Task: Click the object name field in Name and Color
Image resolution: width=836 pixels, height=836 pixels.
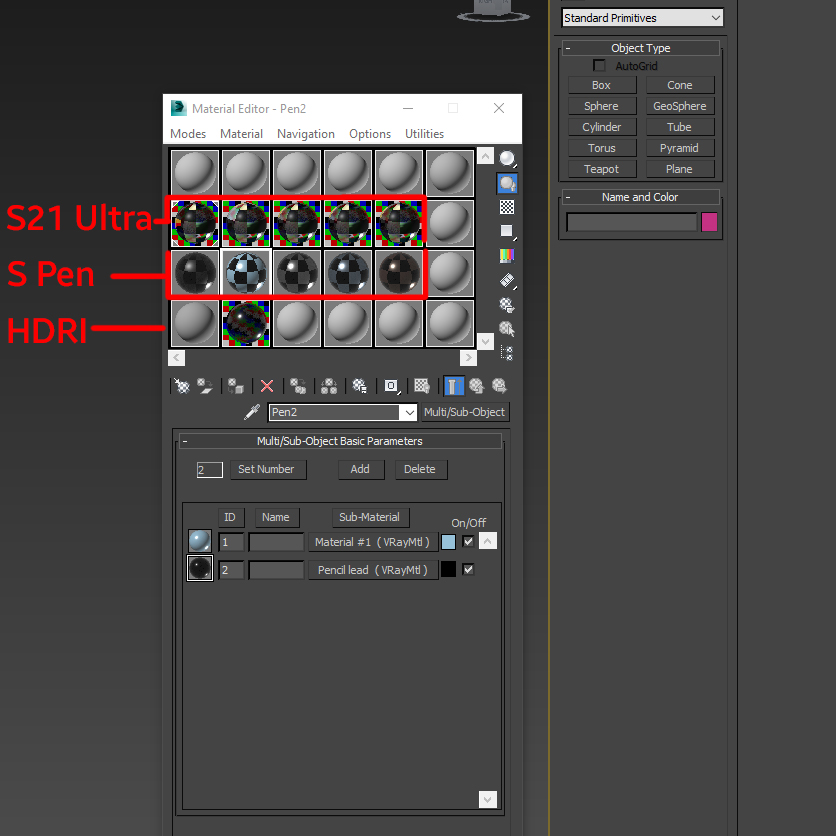Action: (x=632, y=222)
